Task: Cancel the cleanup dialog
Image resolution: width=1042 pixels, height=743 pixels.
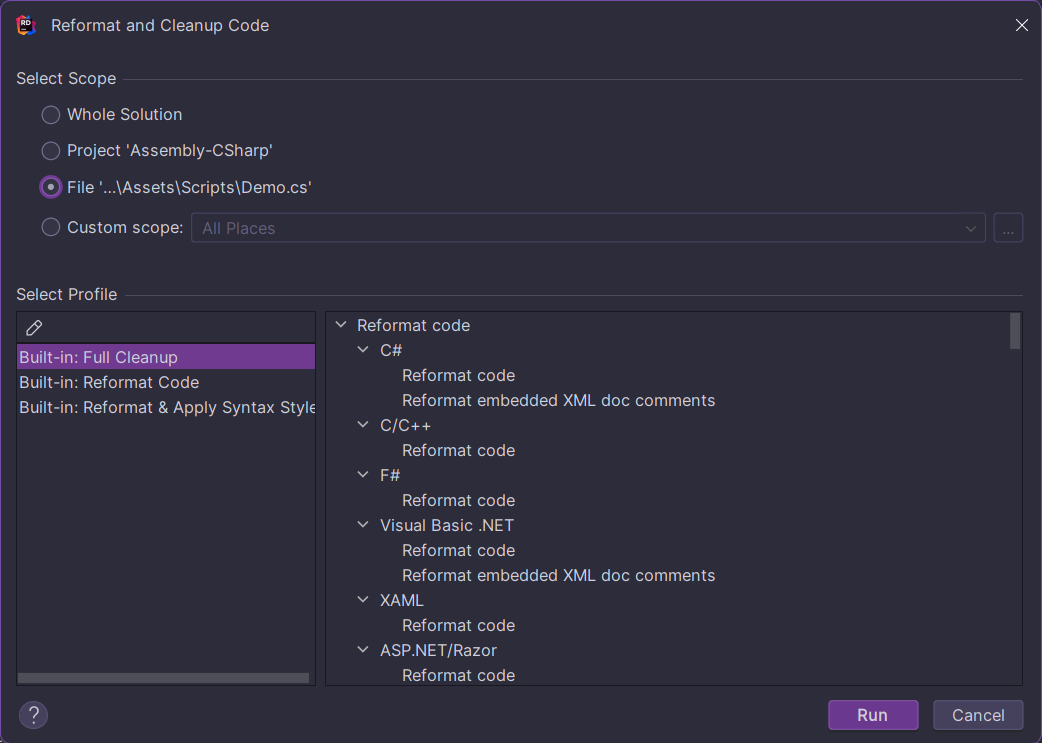Action: pyautogui.click(x=978, y=715)
